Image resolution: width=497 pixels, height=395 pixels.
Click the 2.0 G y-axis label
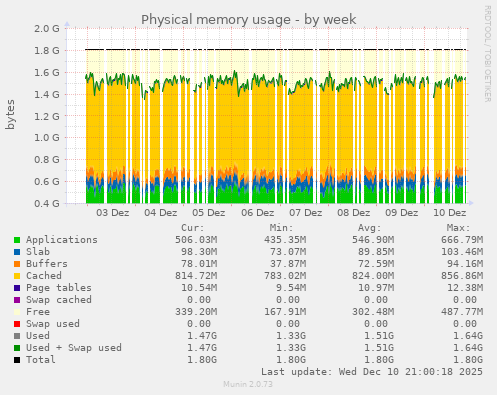click(47, 29)
